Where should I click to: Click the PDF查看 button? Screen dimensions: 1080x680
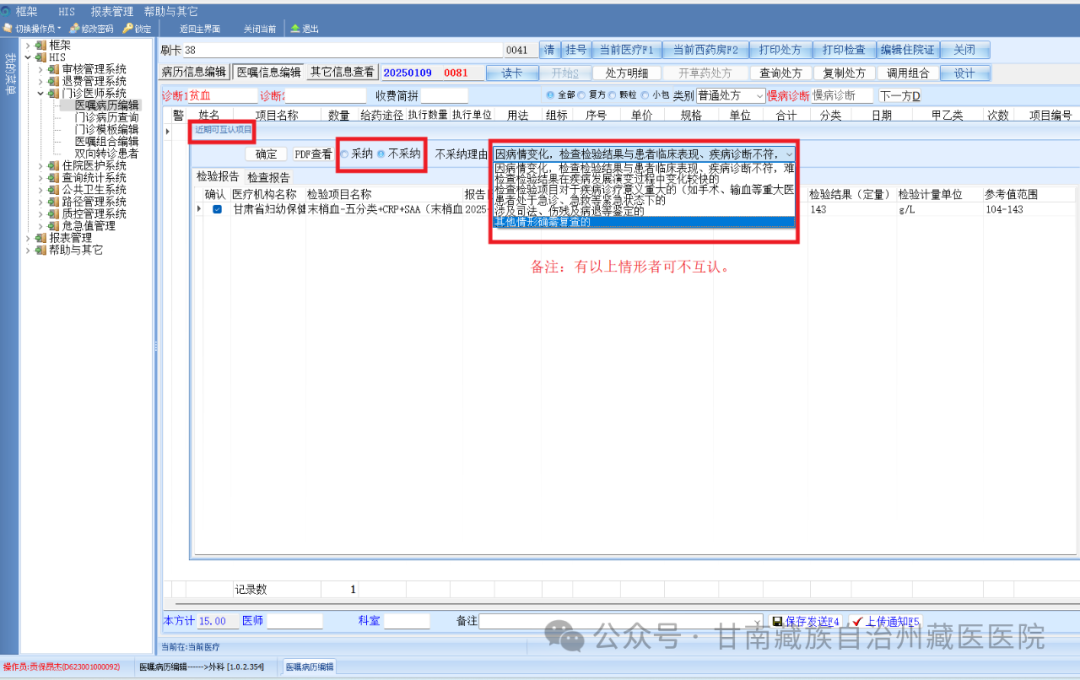pos(313,155)
